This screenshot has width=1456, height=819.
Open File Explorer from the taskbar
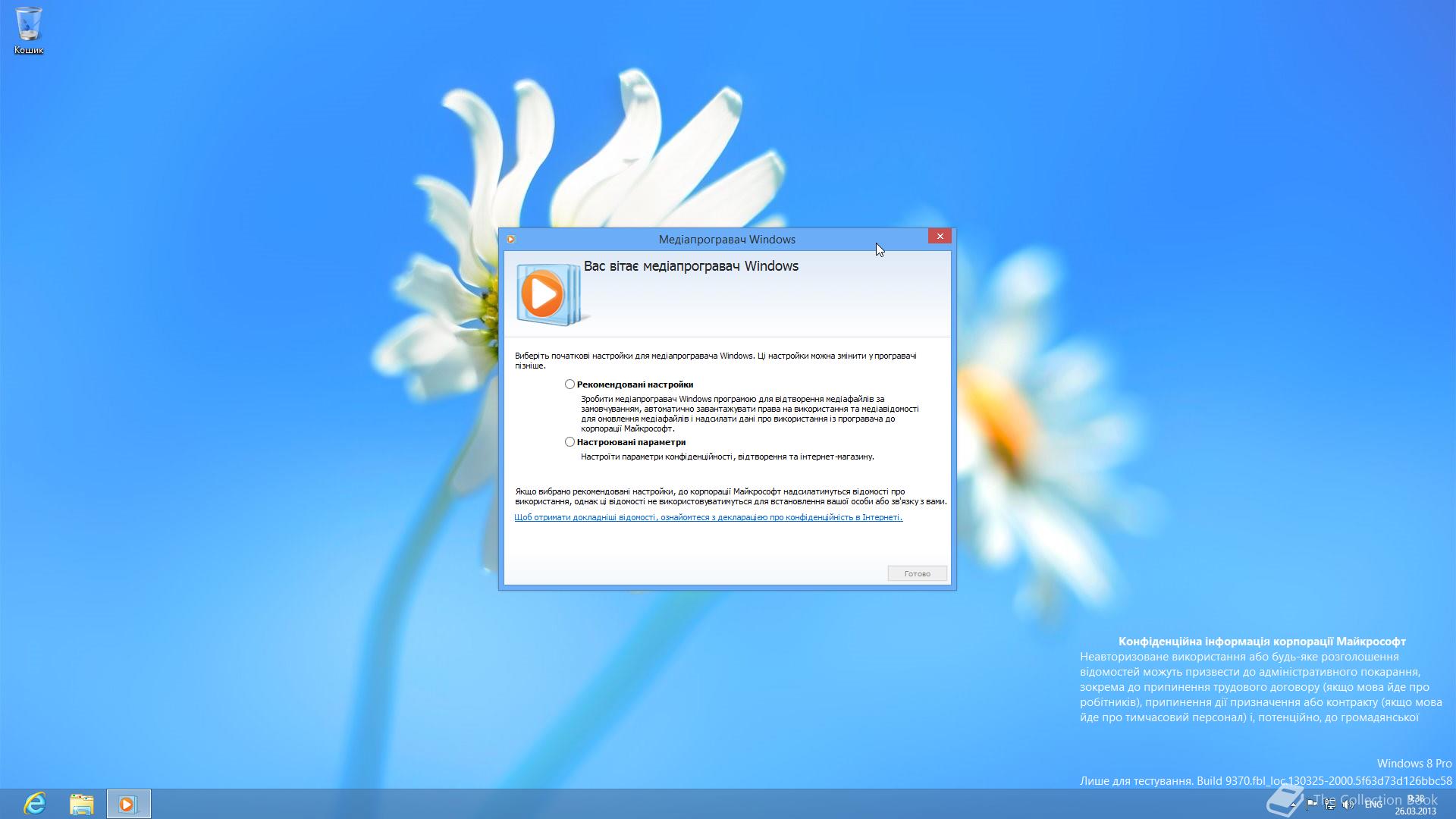[82, 804]
